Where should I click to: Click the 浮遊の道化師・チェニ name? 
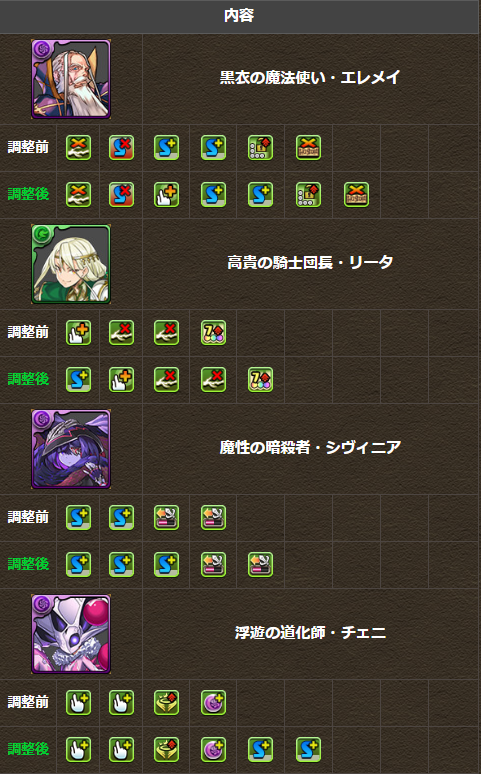point(310,633)
